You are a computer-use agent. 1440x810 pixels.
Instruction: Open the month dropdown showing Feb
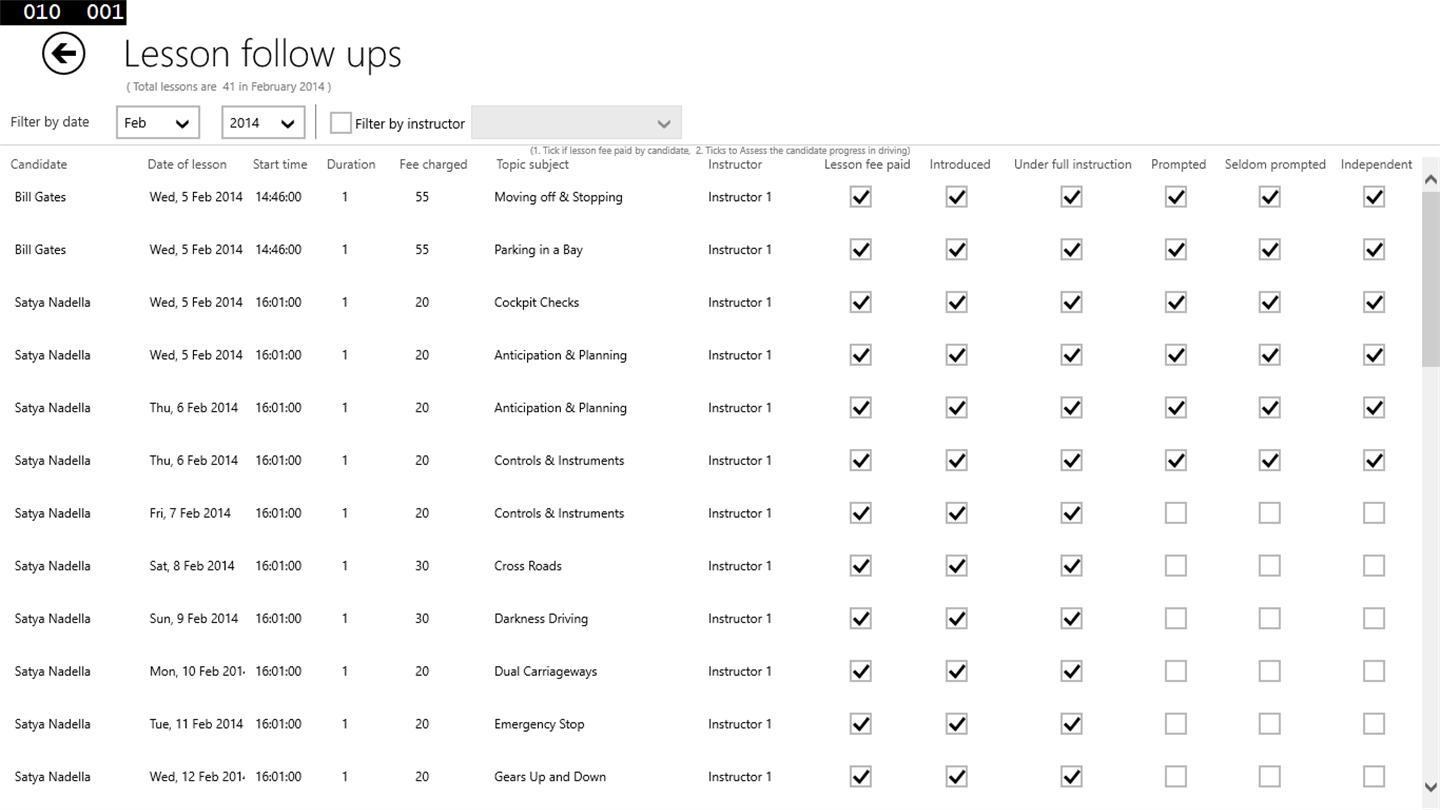(158, 123)
